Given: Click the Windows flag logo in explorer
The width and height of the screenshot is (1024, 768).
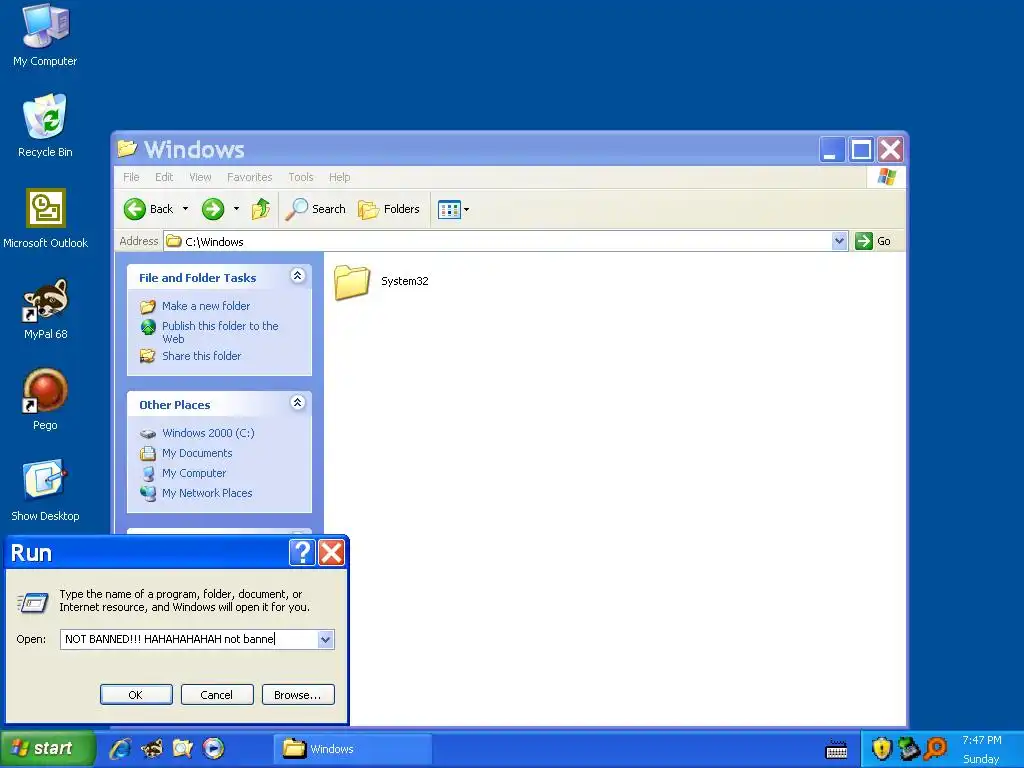Looking at the screenshot, I should click(886, 177).
